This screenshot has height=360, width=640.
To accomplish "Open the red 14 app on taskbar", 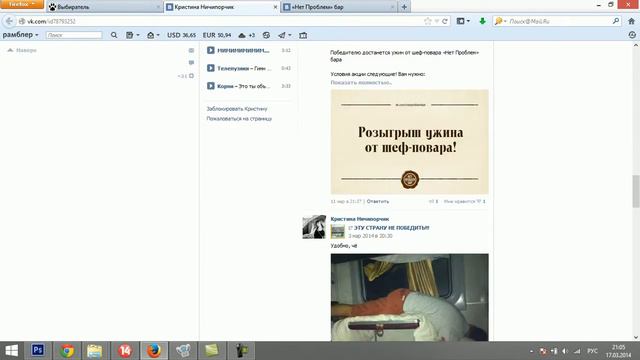I will tap(125, 351).
